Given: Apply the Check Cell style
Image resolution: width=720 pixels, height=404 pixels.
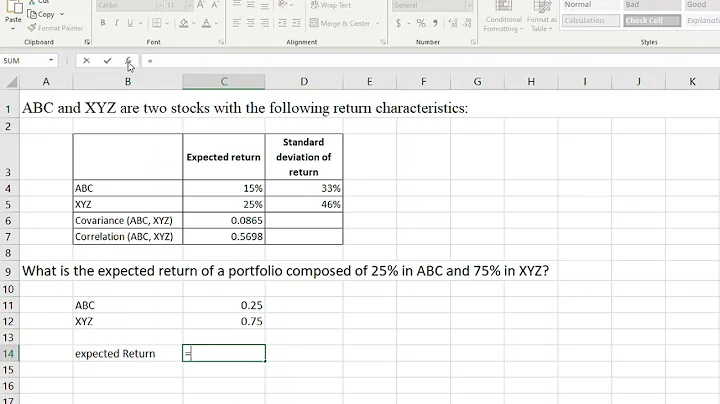Looking at the screenshot, I should click(x=652, y=21).
